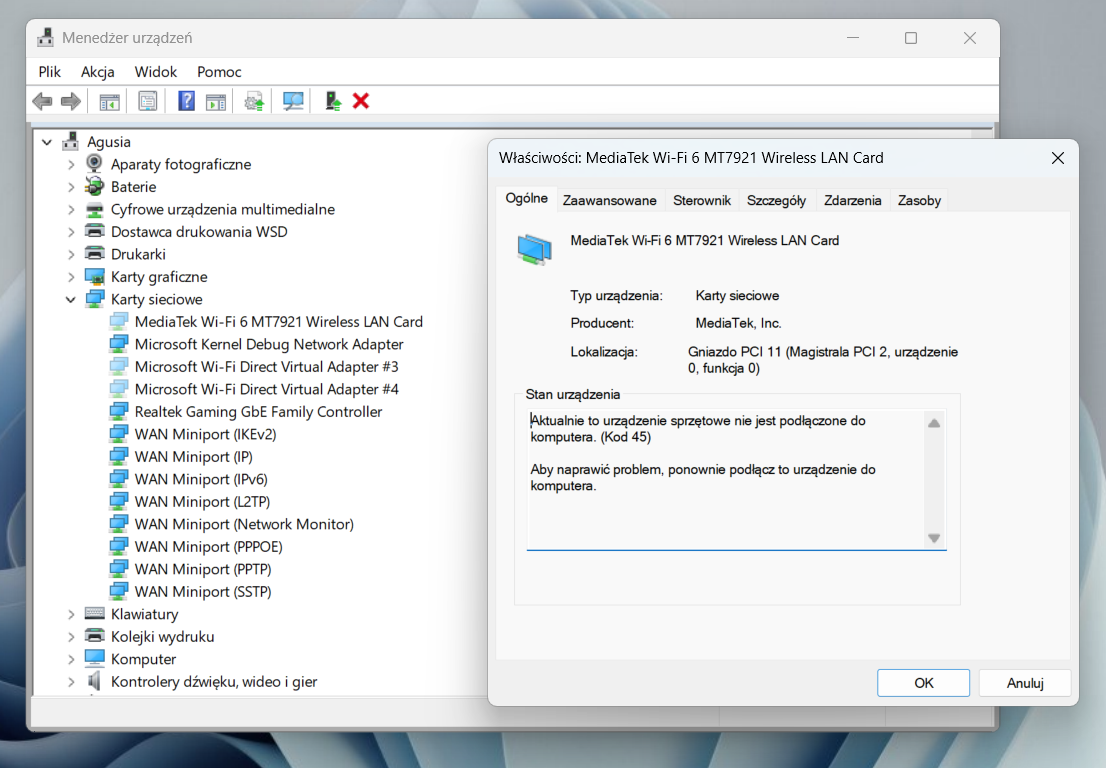Switch to the Sterownik tab
Screen dimensions: 1106x768
(702, 200)
